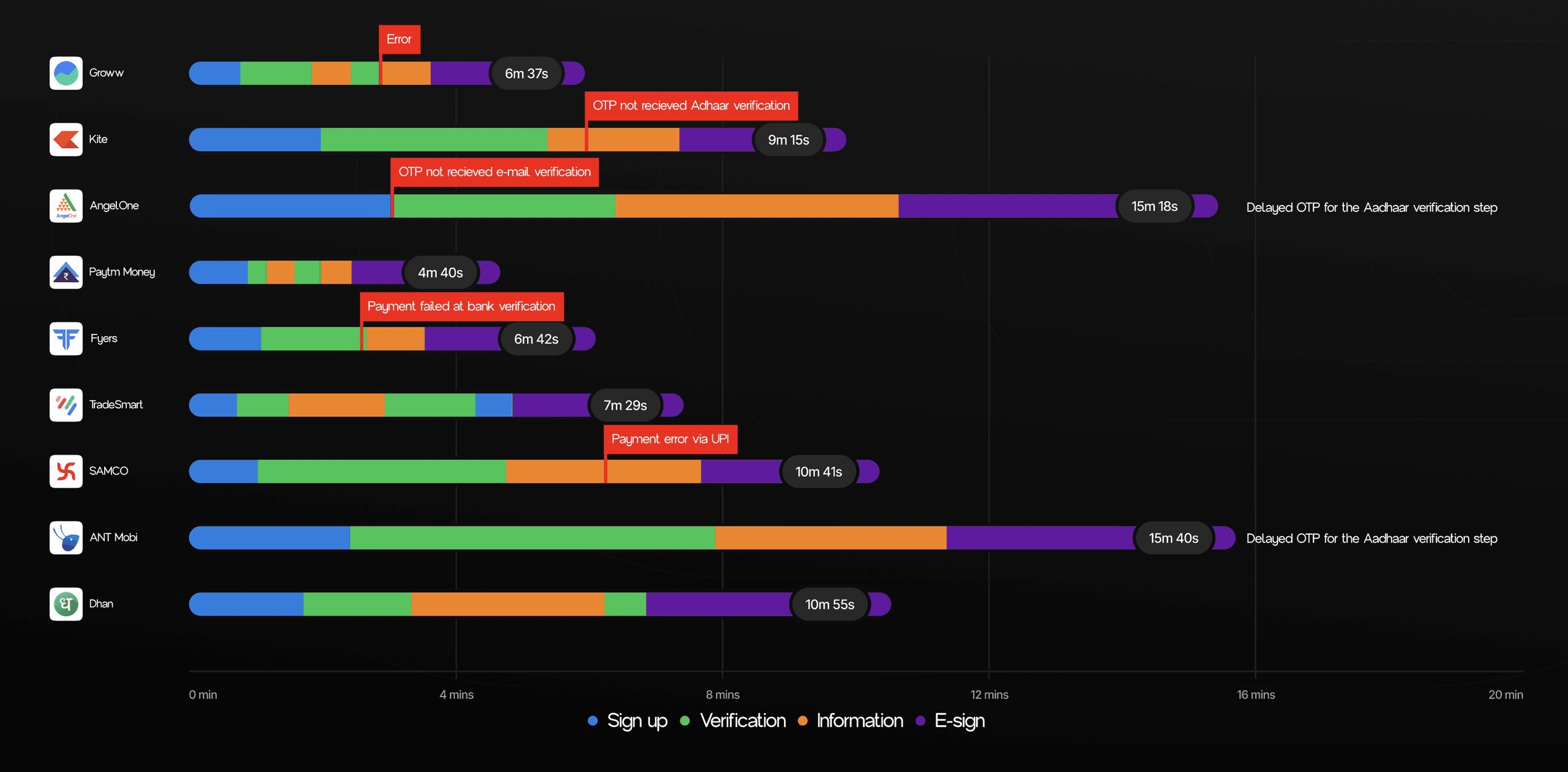Click Fyers' green Verification bar segment
Viewport: 1568px width, 772px height.
click(310, 338)
